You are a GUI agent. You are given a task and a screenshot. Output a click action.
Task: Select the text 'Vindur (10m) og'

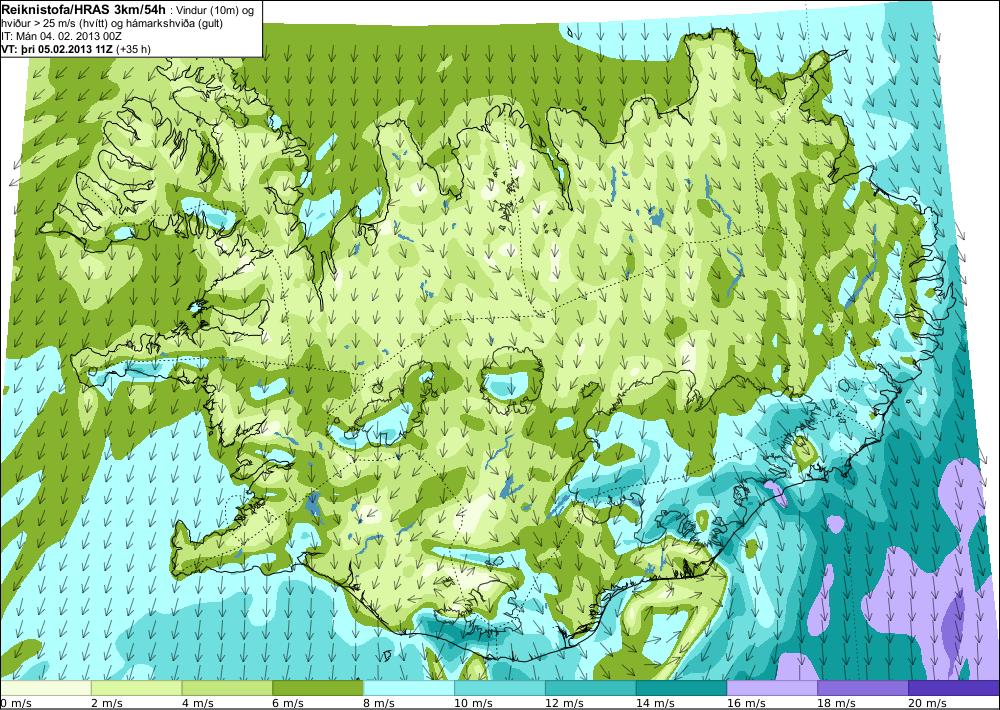(214, 9)
